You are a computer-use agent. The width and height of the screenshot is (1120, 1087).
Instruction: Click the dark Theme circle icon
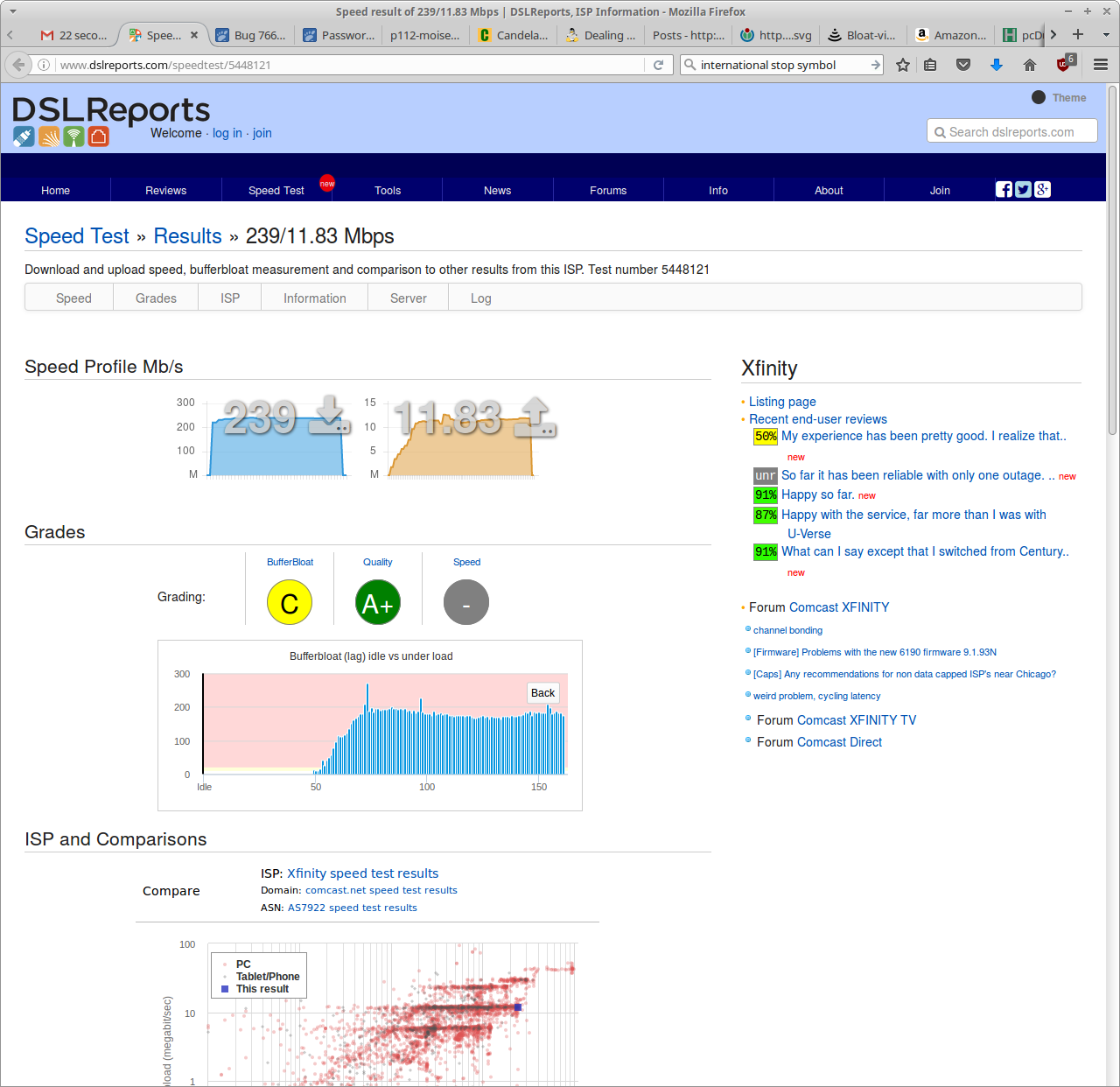point(1039,97)
